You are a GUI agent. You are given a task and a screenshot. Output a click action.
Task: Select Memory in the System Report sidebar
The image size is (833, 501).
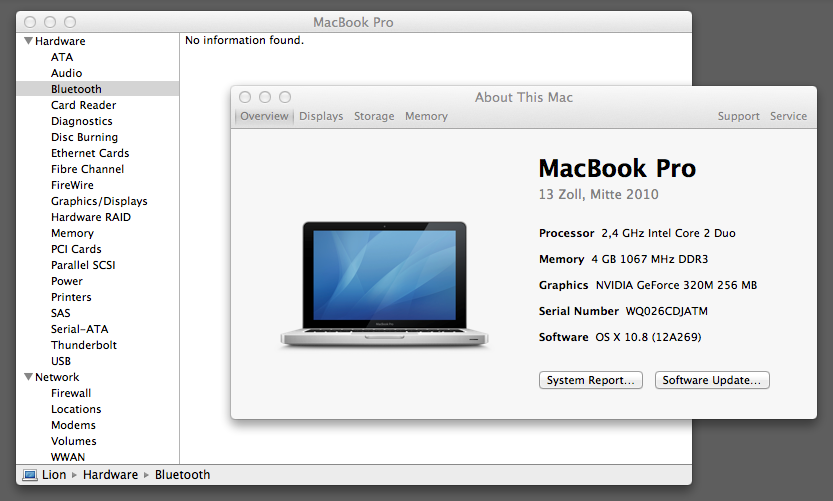[72, 233]
